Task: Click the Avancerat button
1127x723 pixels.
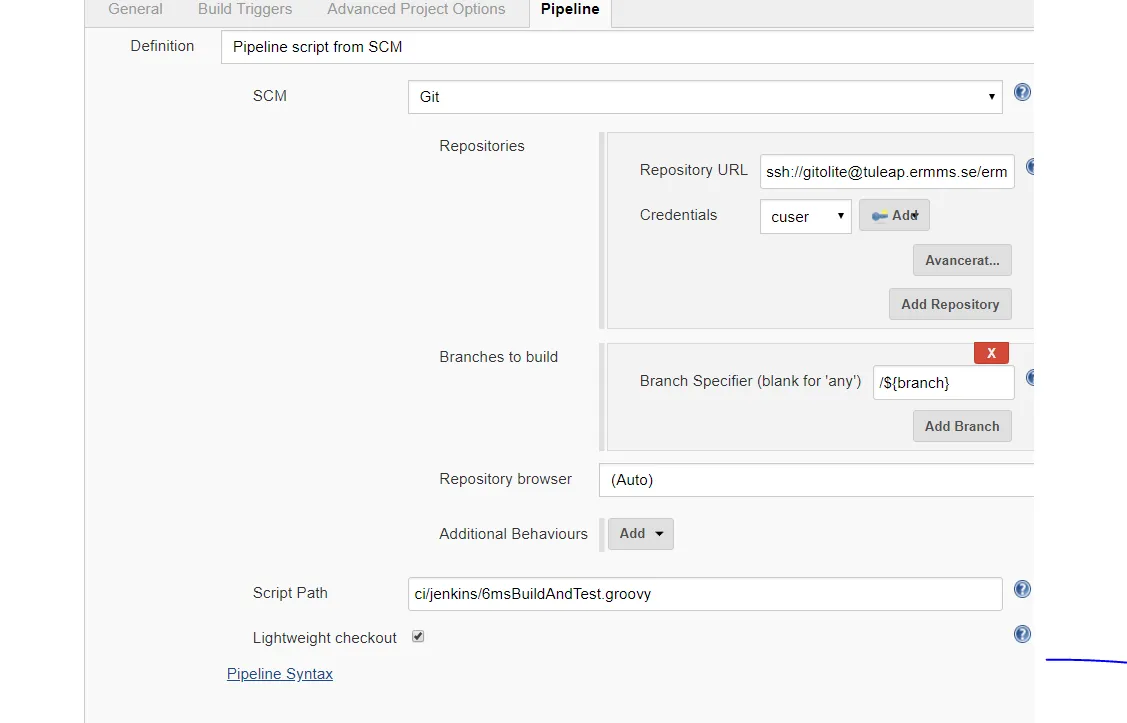Action: tap(962, 260)
